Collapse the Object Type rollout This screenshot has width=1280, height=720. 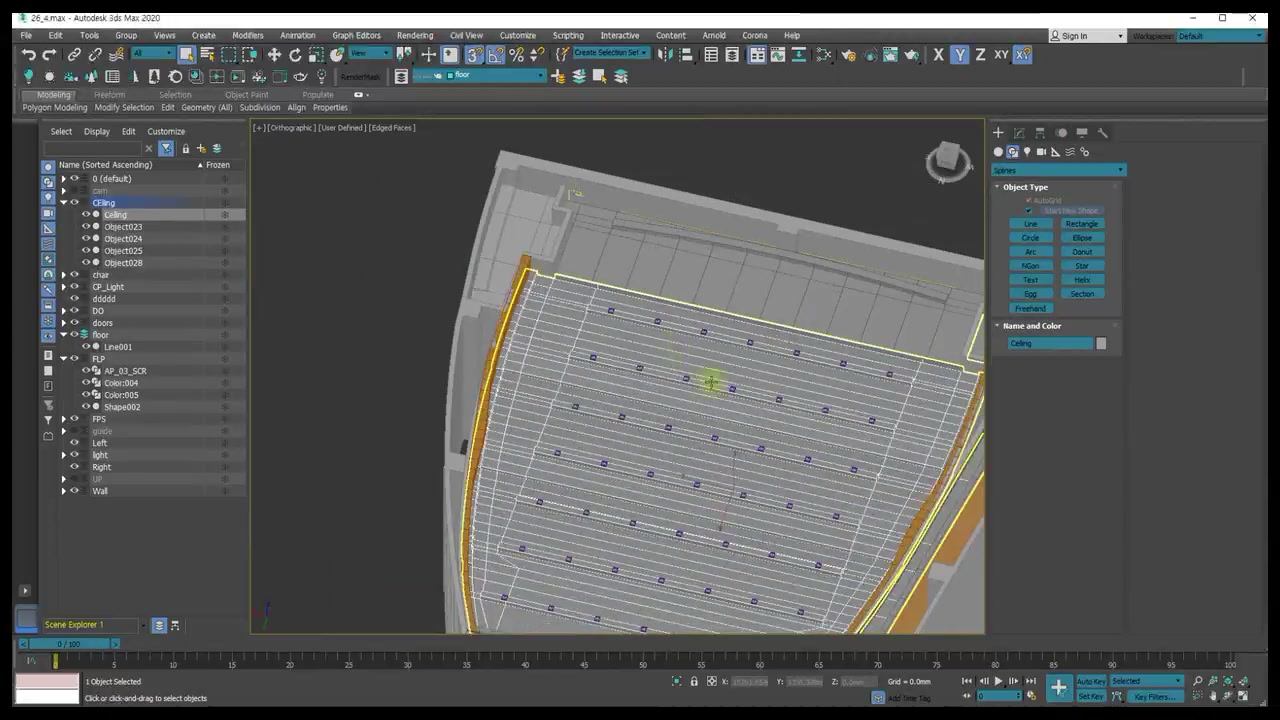(997, 187)
